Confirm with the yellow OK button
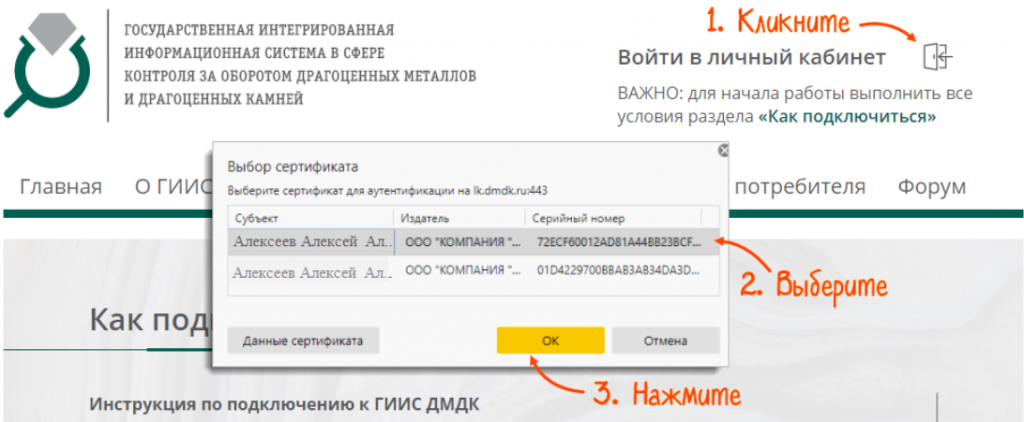Image resolution: width=1024 pixels, height=422 pixels. [x=550, y=340]
